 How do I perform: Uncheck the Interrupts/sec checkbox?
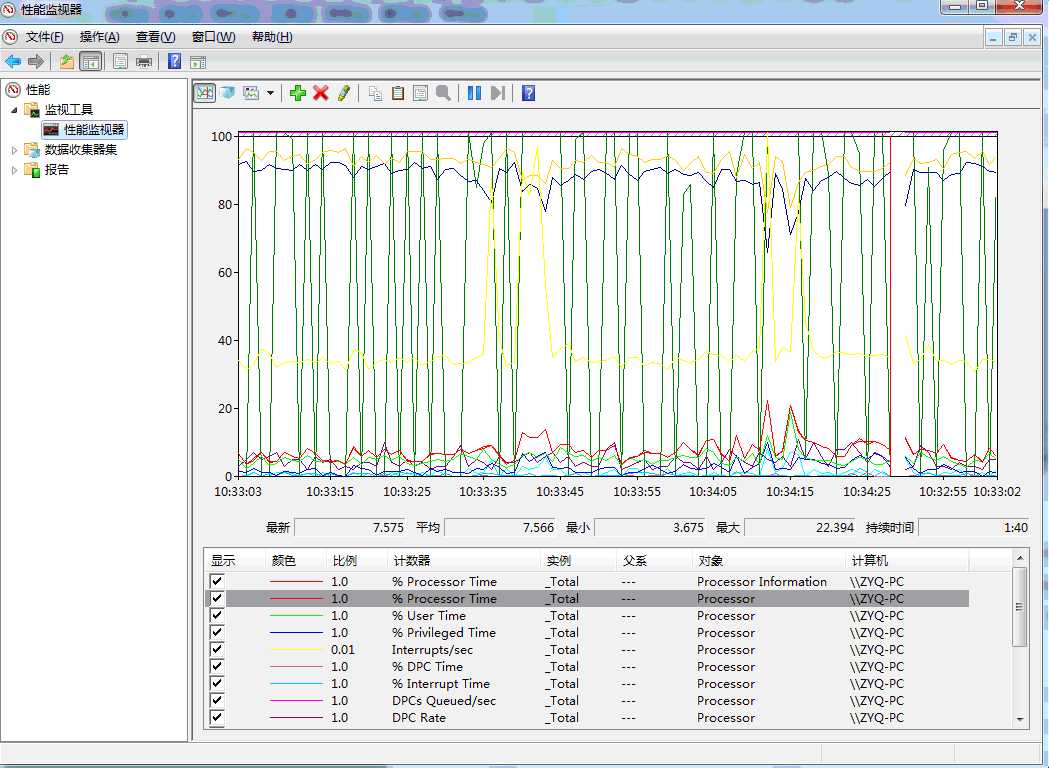point(217,649)
